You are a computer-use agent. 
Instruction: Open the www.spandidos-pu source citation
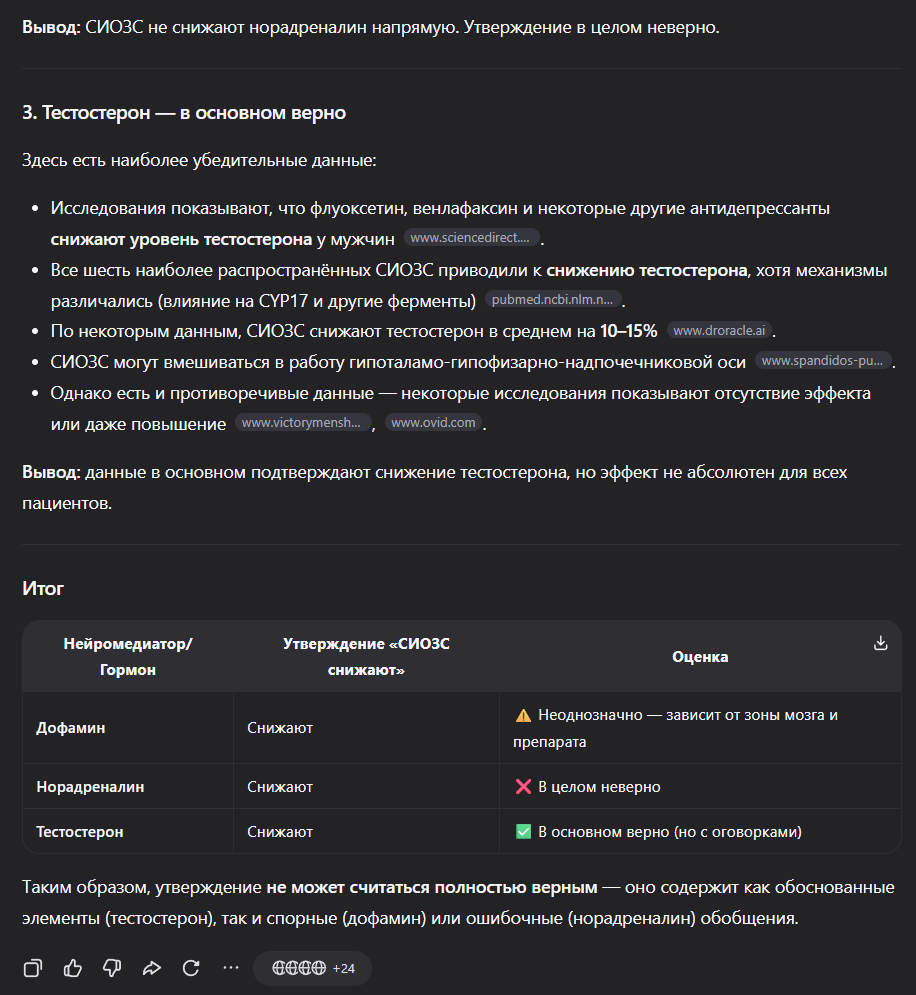coord(823,361)
